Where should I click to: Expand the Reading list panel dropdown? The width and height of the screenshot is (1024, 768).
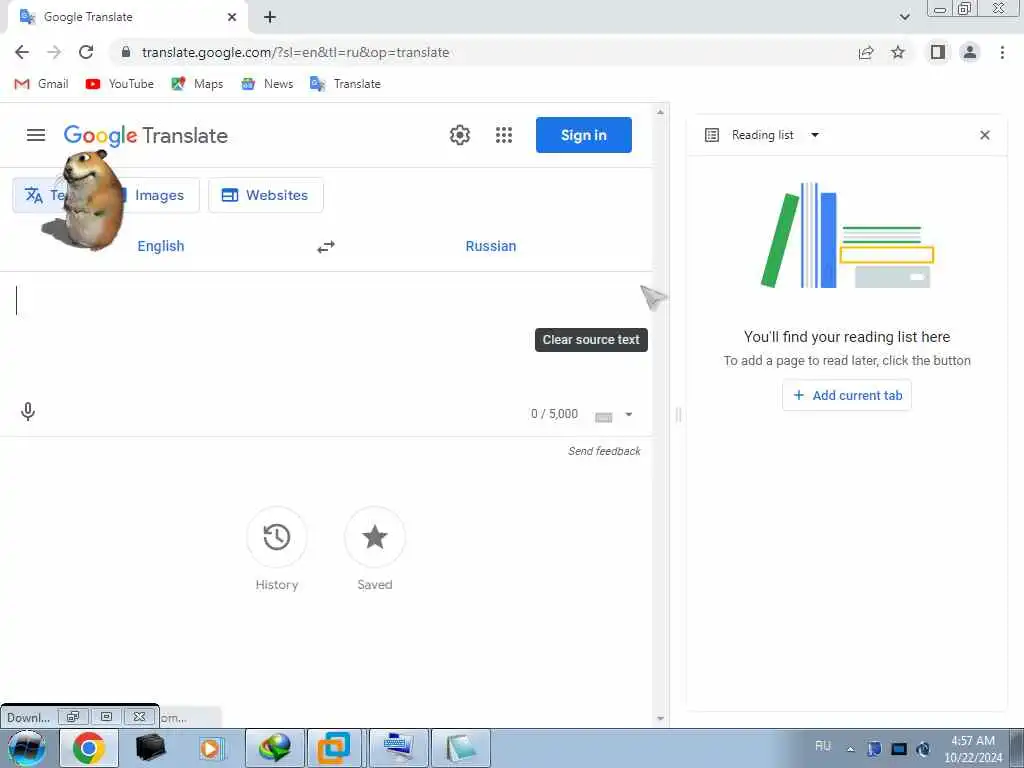814,135
